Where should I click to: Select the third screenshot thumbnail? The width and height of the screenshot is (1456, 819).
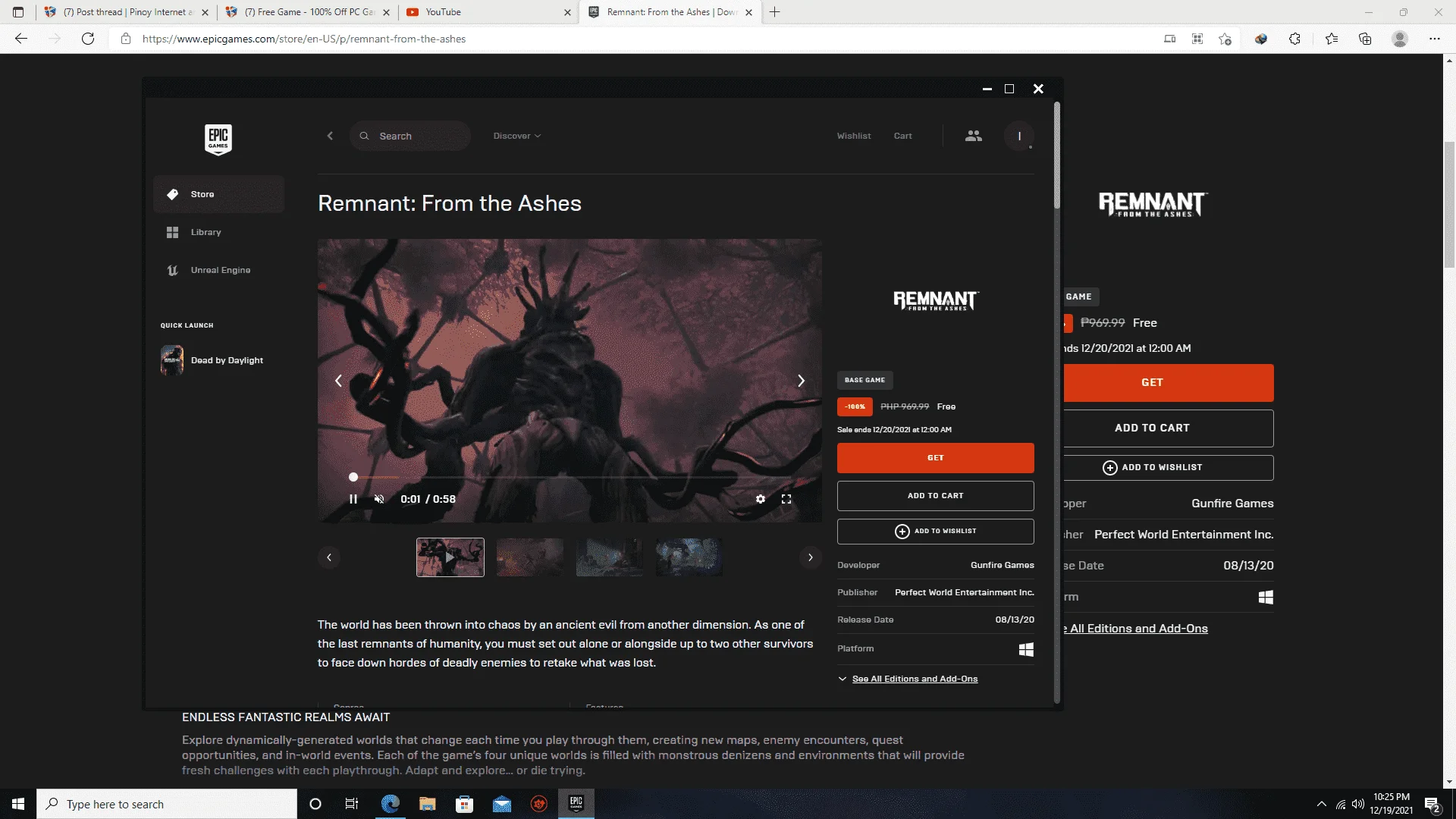pyautogui.click(x=610, y=557)
